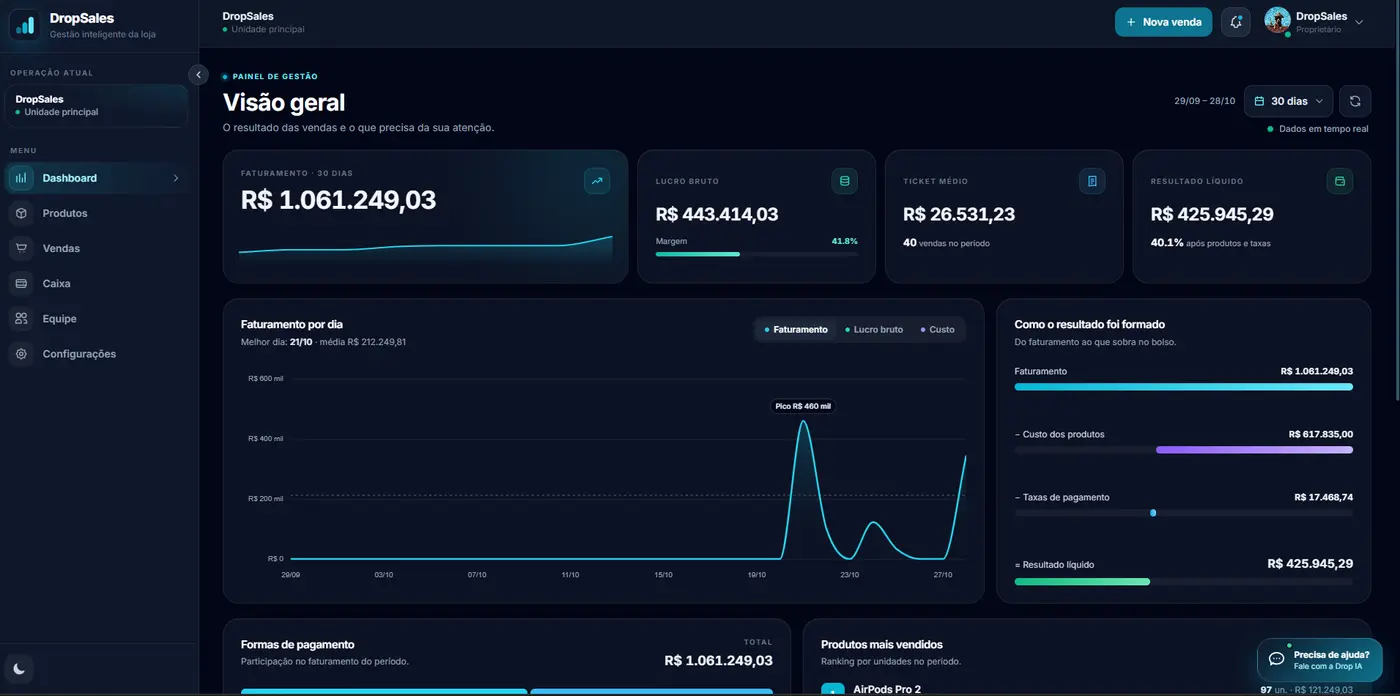The height and width of the screenshot is (696, 1400).
Task: Open the DropSales Unidade principal operation selector
Action: pyautogui.click(x=96, y=105)
